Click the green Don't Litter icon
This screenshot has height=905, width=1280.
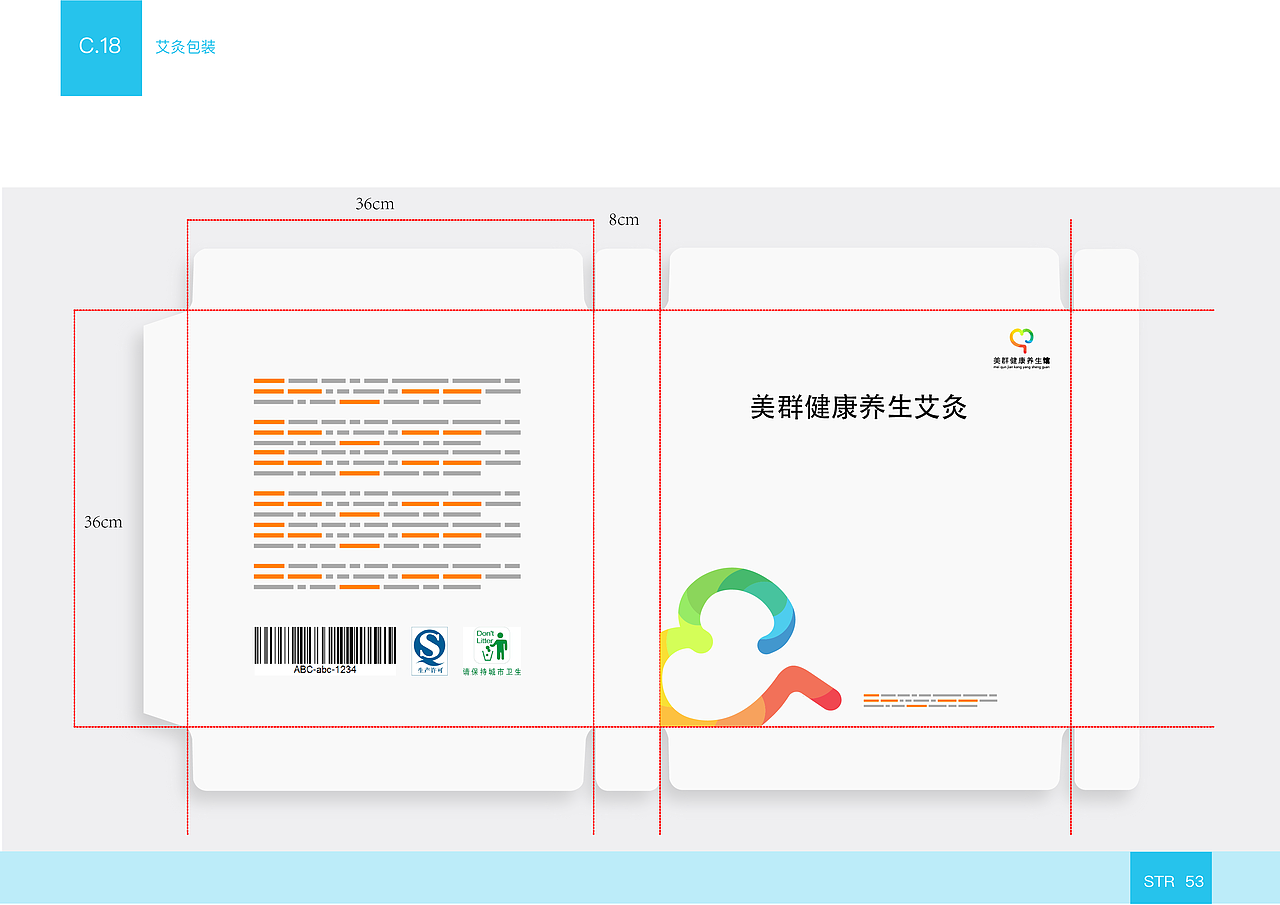(x=492, y=645)
